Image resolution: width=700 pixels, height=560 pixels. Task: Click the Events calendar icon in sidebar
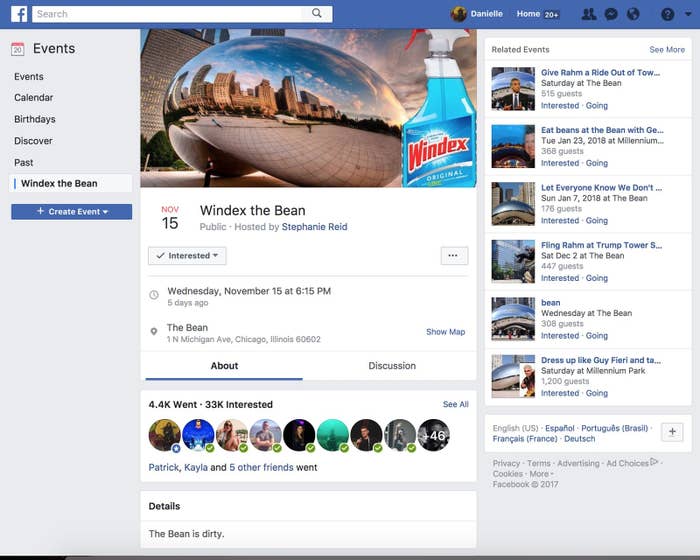[18, 49]
